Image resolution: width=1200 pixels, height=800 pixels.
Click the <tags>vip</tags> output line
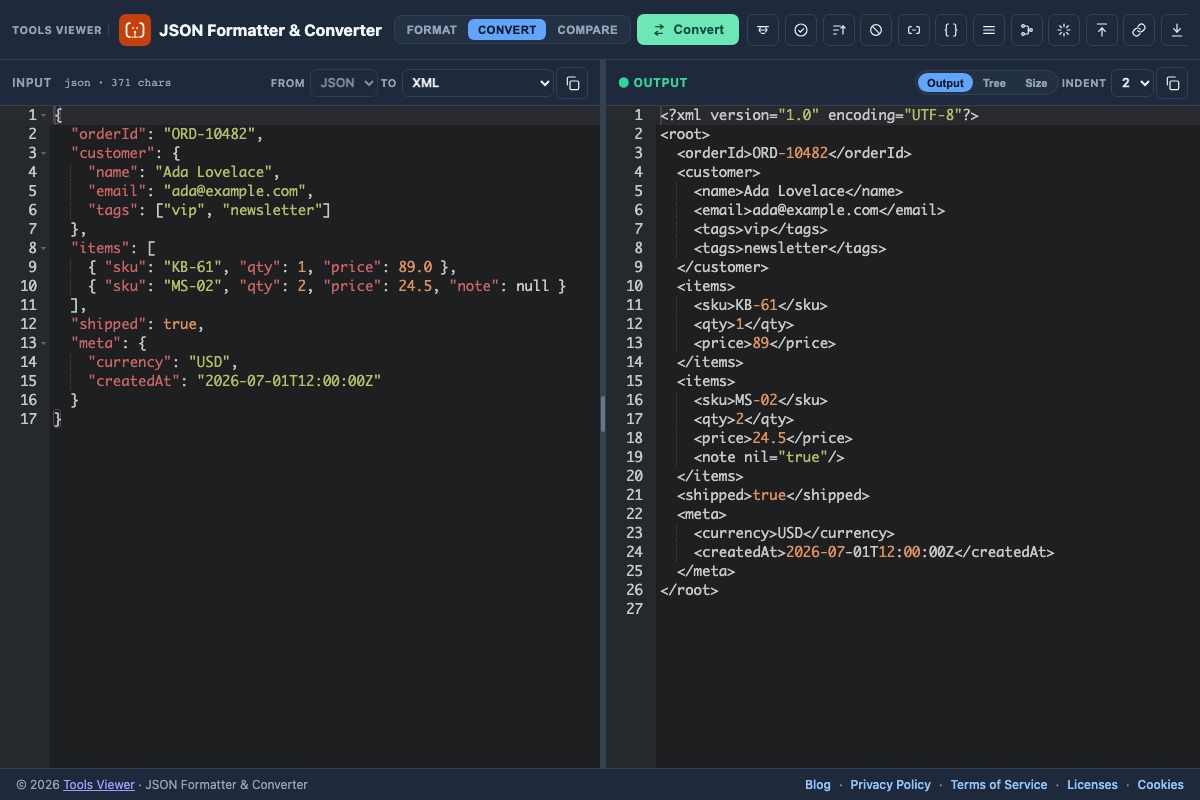click(760, 229)
